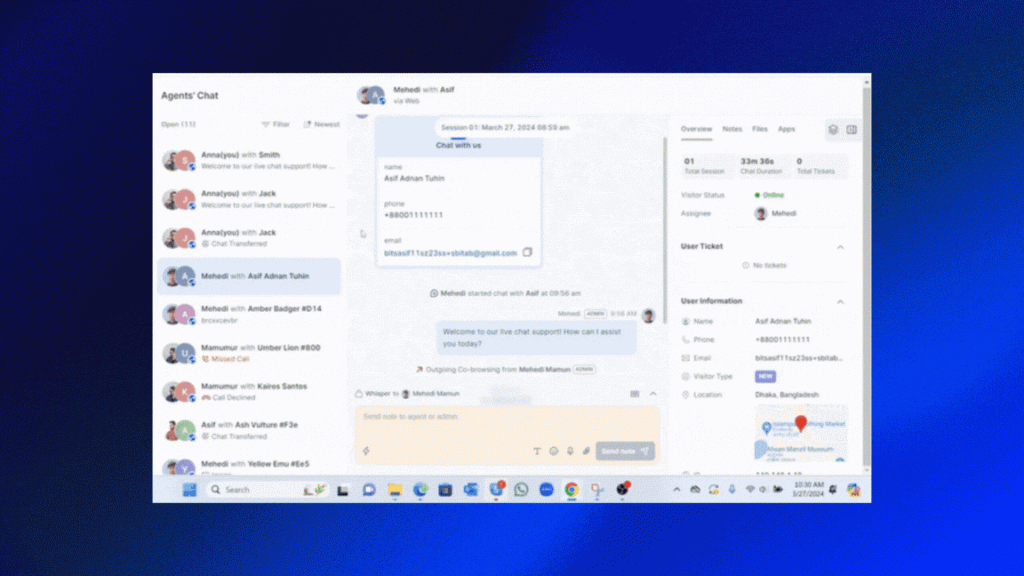Collapse the whisper message box chevron

point(653,394)
